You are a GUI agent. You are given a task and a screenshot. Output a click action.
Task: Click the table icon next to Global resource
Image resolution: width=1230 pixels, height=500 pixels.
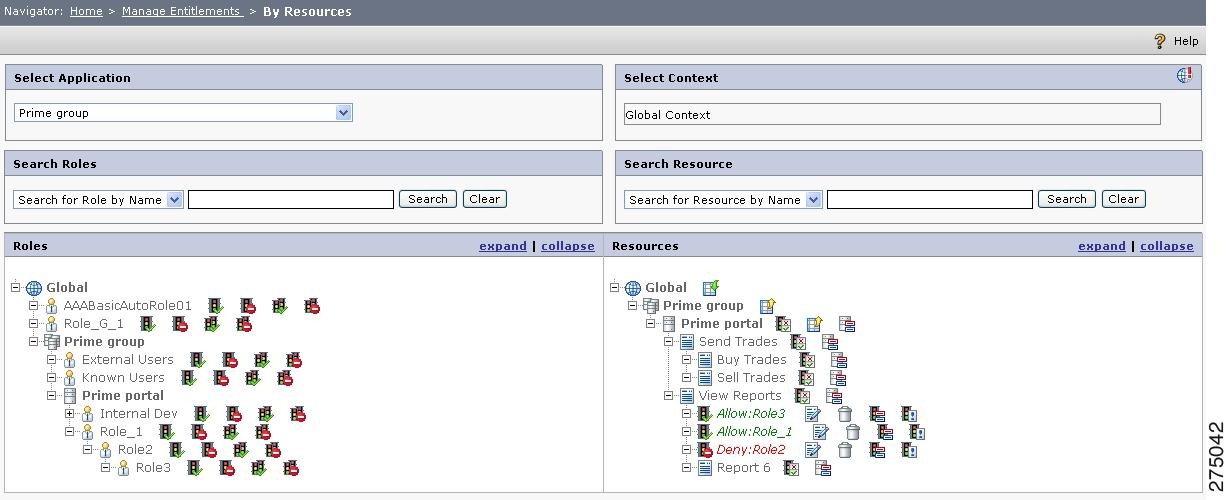point(711,288)
